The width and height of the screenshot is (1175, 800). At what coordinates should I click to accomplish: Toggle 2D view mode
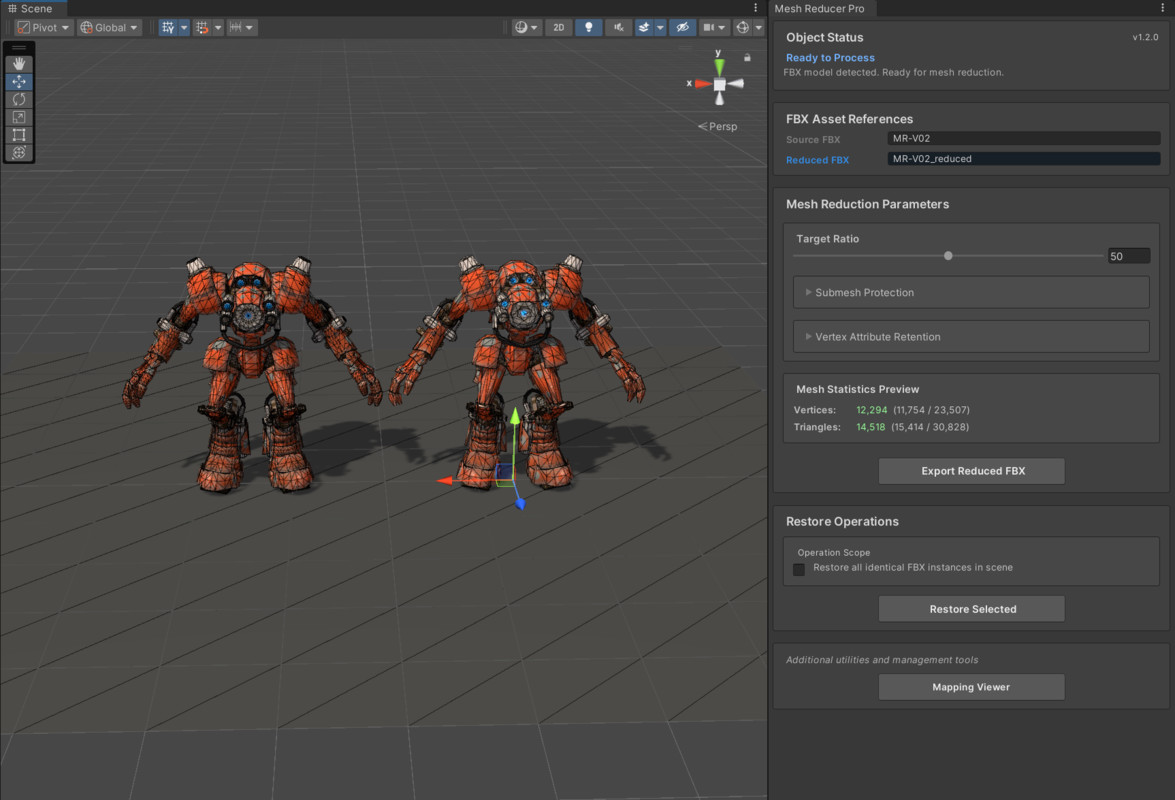tap(558, 28)
